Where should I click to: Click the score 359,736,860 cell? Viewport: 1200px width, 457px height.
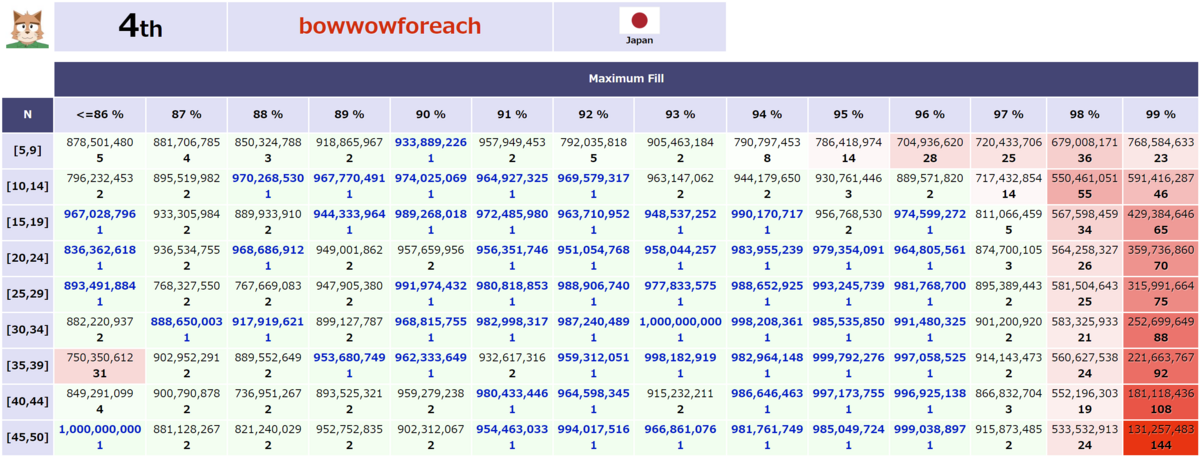click(x=1160, y=258)
